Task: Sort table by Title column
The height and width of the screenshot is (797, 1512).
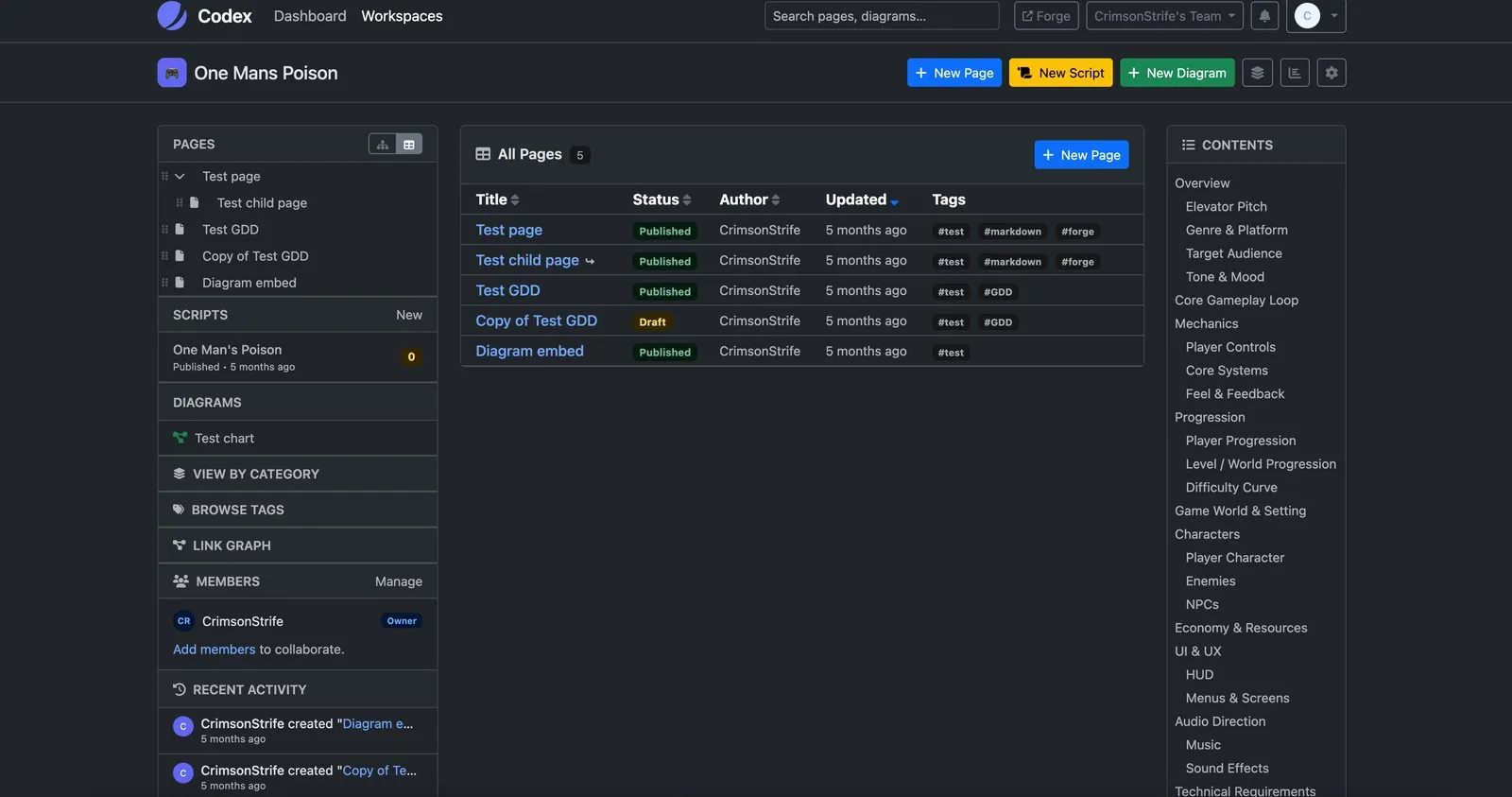Action: (497, 199)
